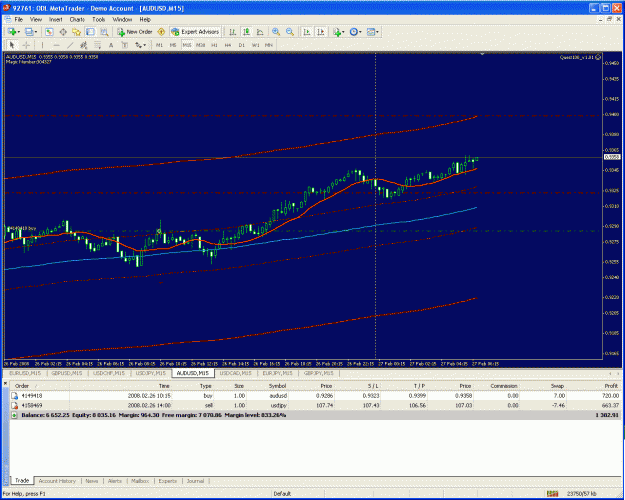Click the Balance summary row
The width and height of the screenshot is (625, 500).
click(315, 415)
